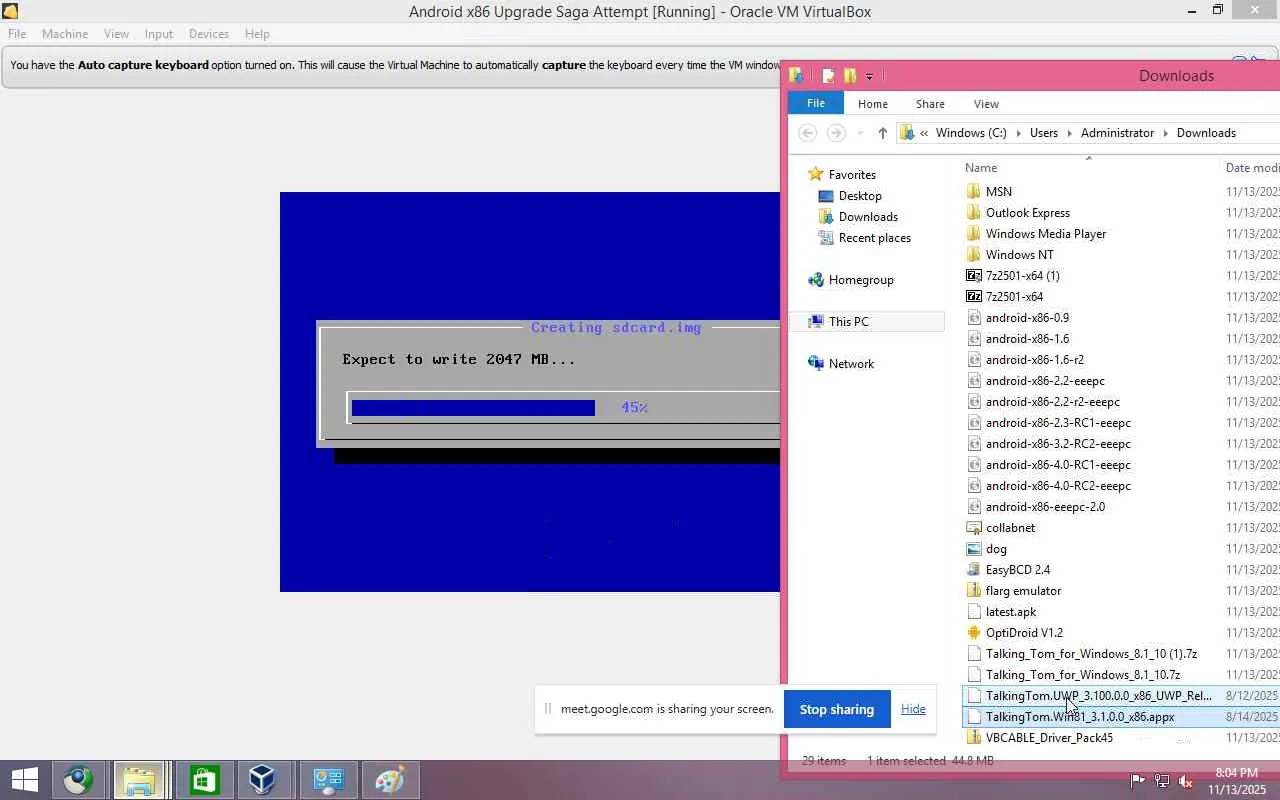Open the globe browser icon on the taskbar
This screenshot has width=1280, height=800.
[78, 780]
